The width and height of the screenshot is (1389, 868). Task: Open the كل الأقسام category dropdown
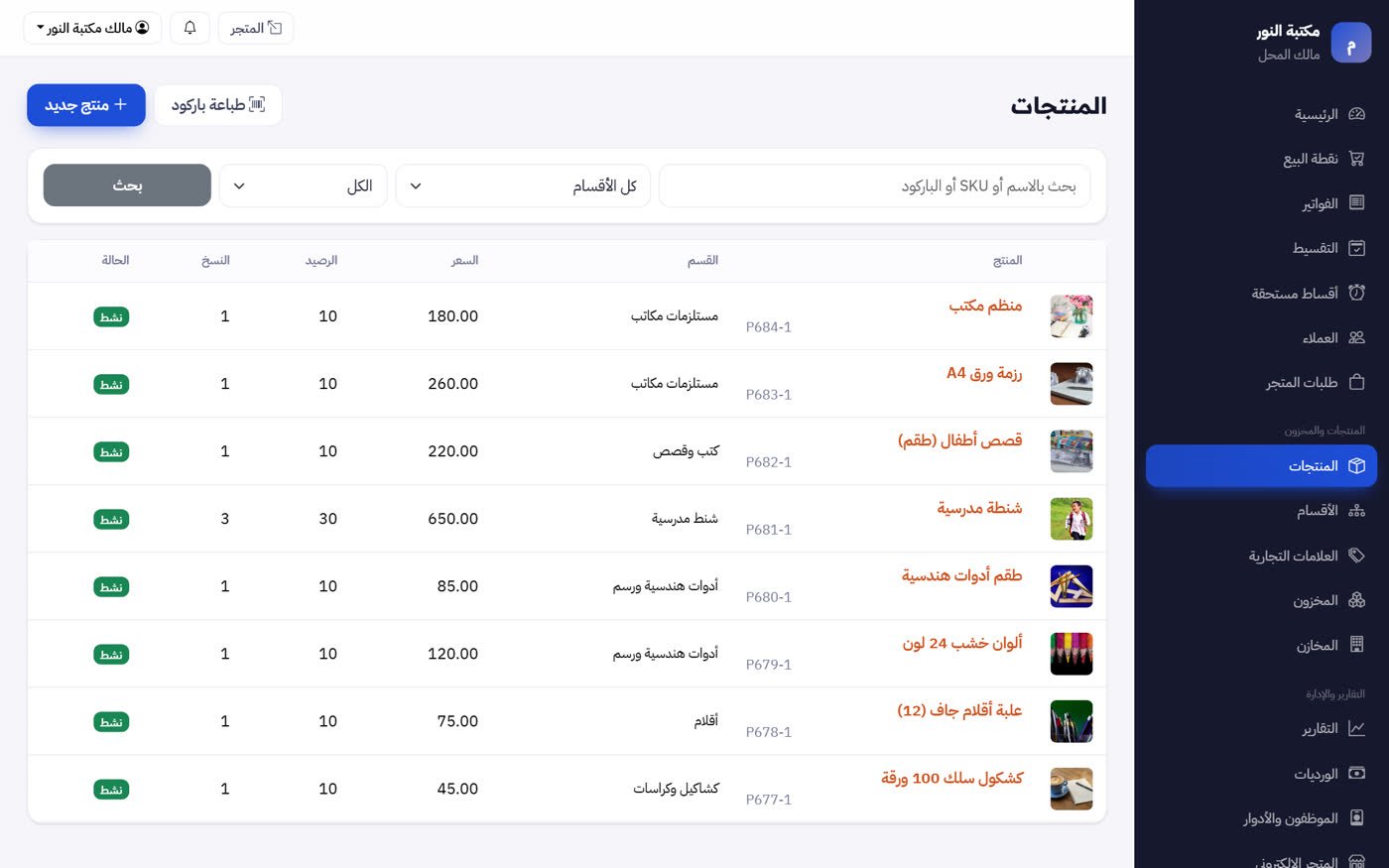point(523,186)
